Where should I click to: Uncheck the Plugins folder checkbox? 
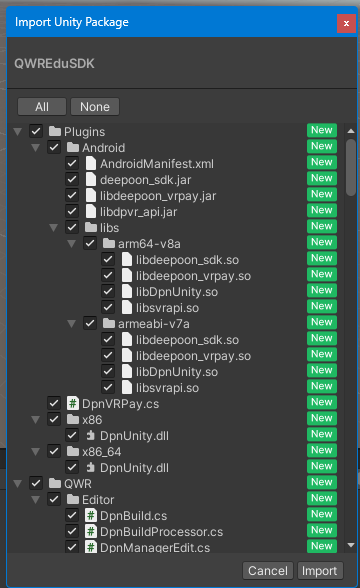tap(36, 131)
